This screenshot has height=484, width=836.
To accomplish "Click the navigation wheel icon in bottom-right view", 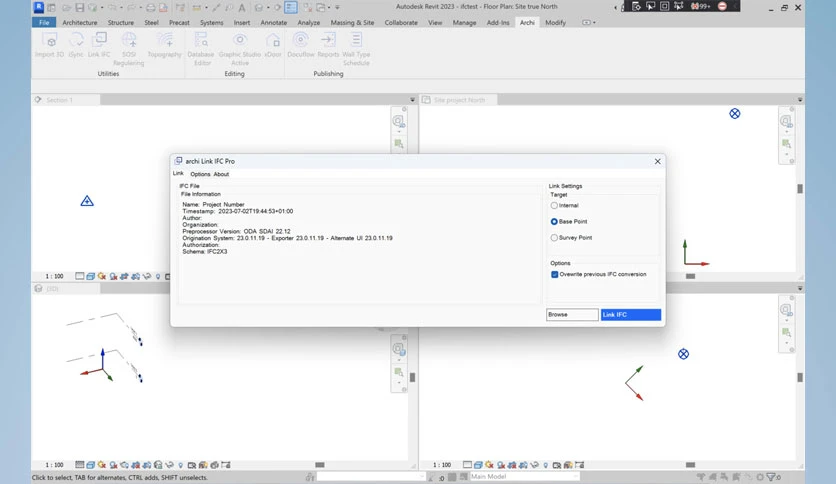I will (786, 310).
